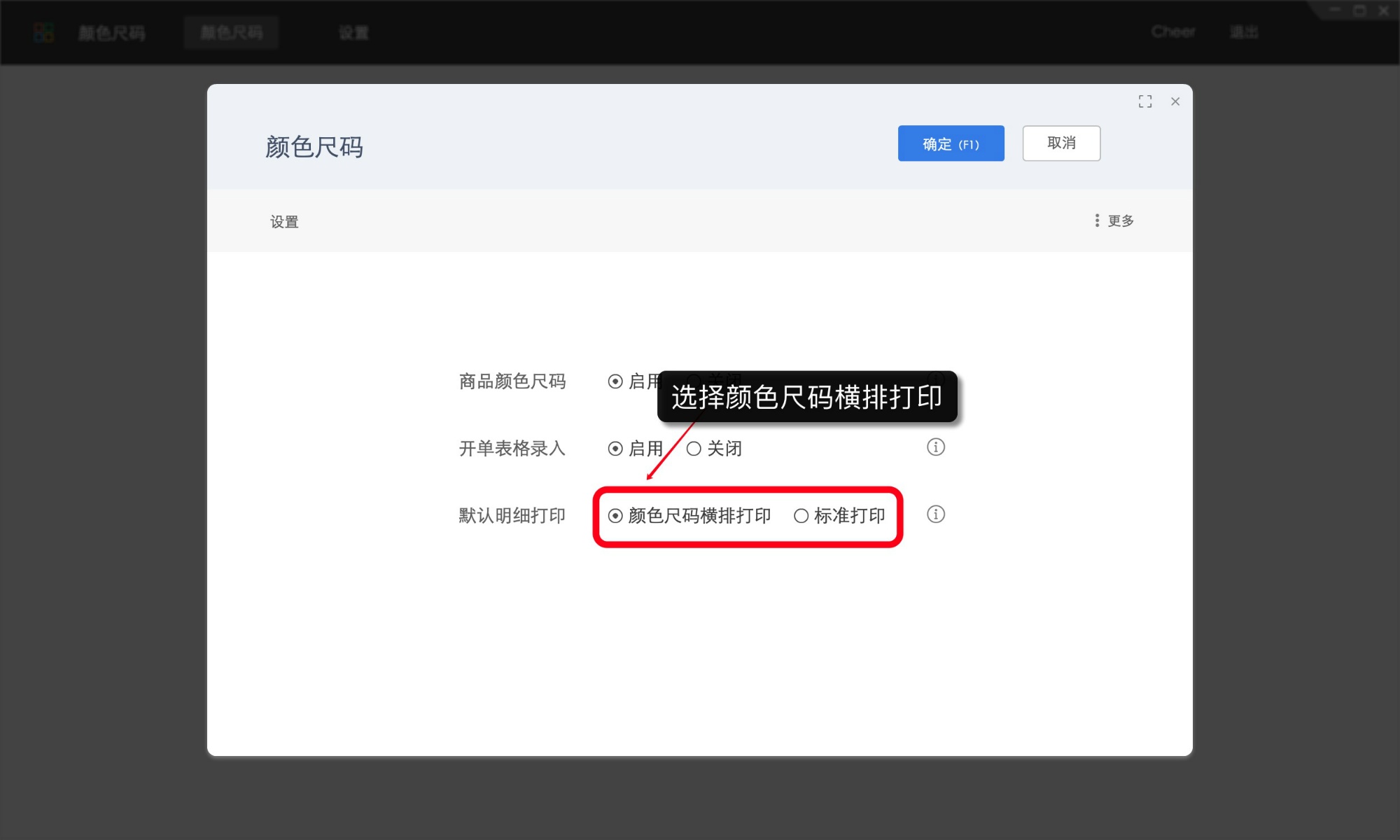This screenshot has height=840, width=1400.
Task: Click the 退出 logout link in top bar
Action: [1244, 31]
